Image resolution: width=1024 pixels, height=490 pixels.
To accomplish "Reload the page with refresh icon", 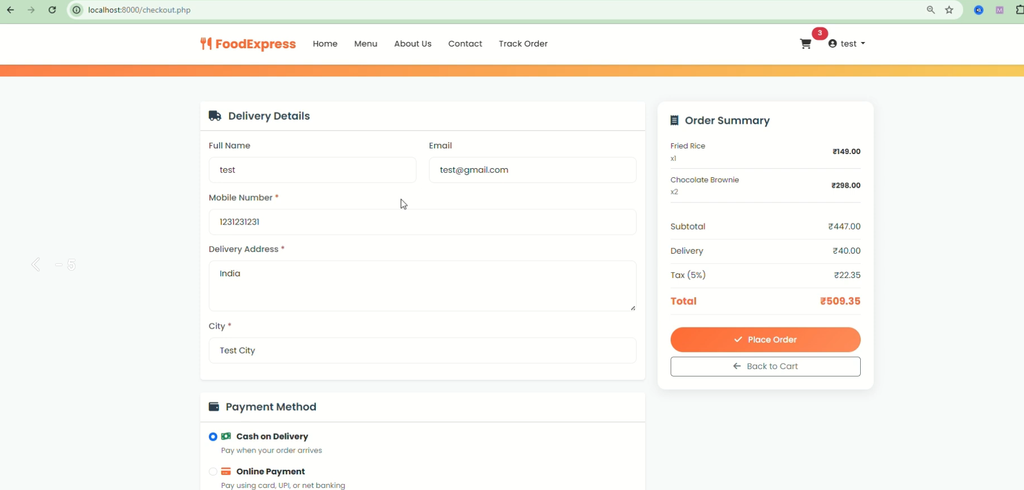I will (52, 10).
